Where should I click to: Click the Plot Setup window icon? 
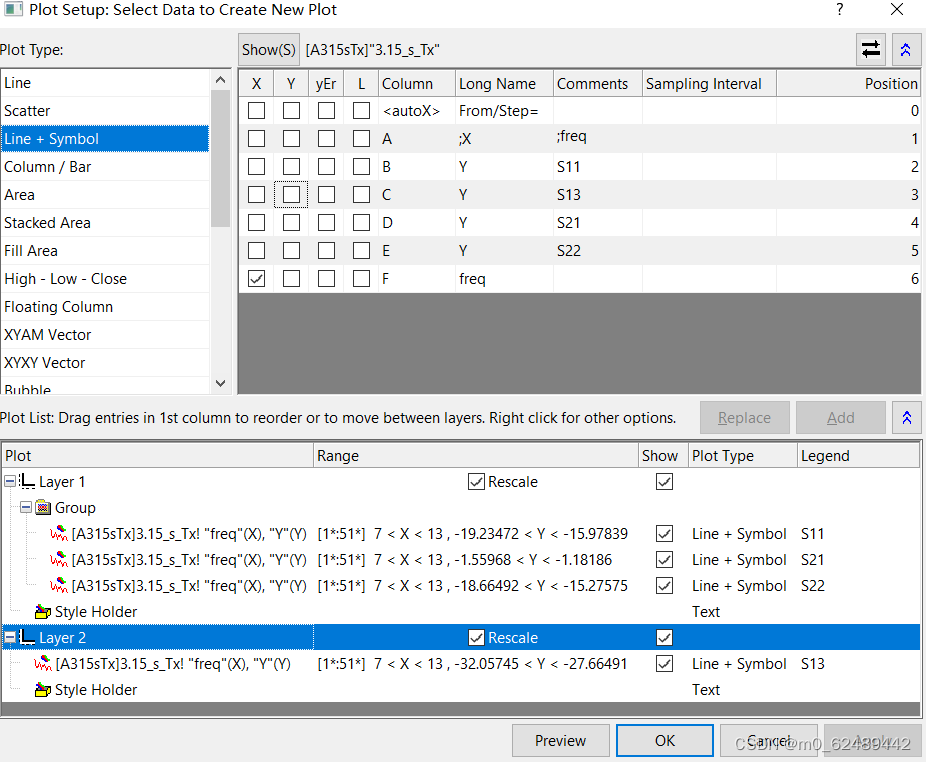coord(13,9)
